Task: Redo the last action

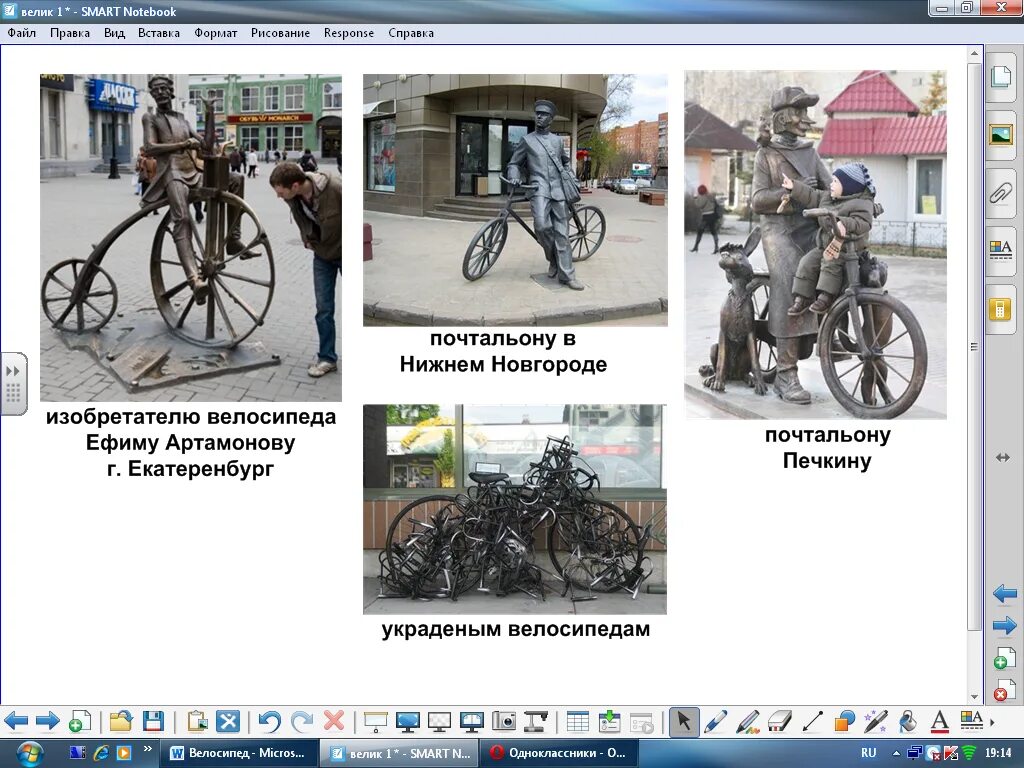Action: (301, 722)
